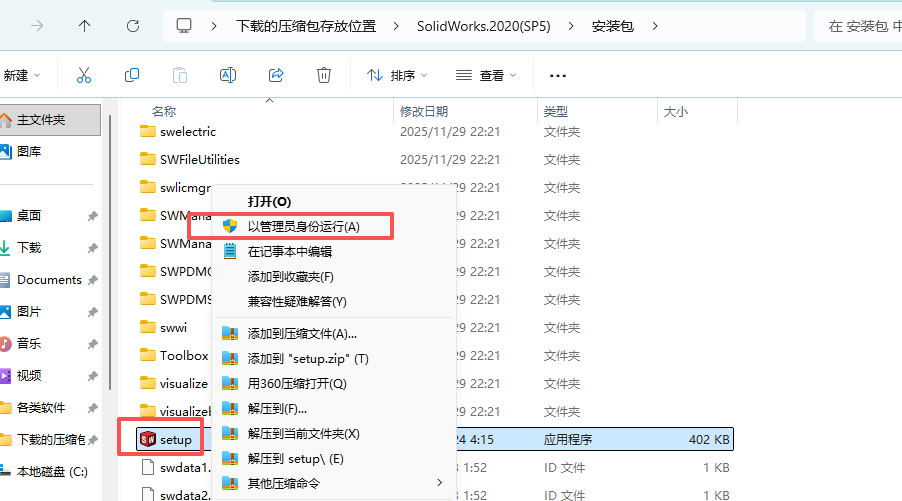Expand chevron after the PC icon
This screenshot has height=501, width=902.
tap(214, 26)
